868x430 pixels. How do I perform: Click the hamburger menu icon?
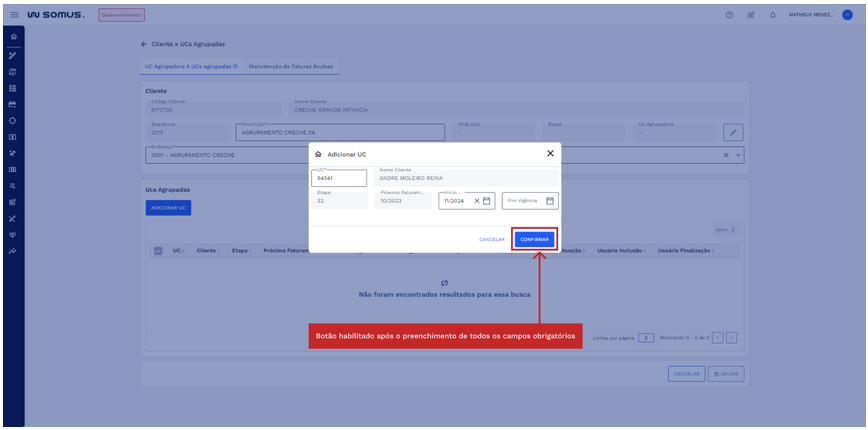(x=13, y=15)
